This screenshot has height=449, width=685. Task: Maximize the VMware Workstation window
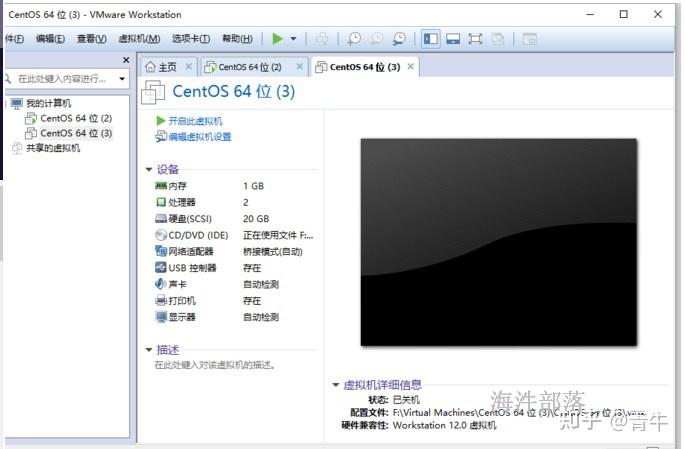pos(624,14)
